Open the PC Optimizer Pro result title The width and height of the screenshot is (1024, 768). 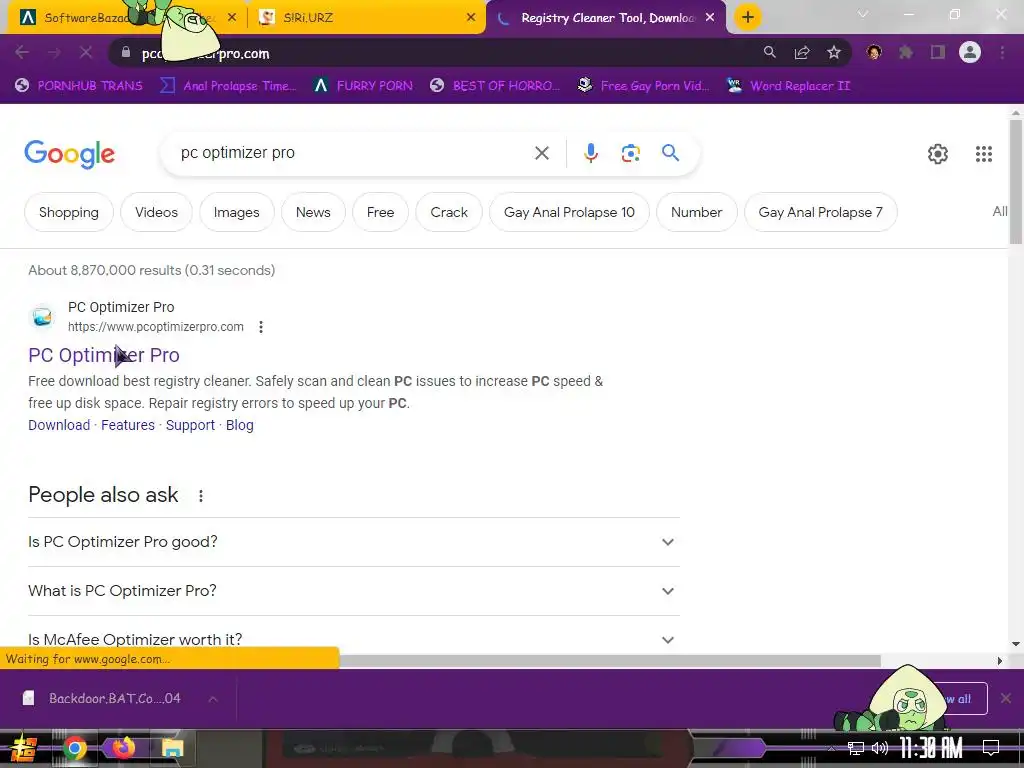pos(104,355)
